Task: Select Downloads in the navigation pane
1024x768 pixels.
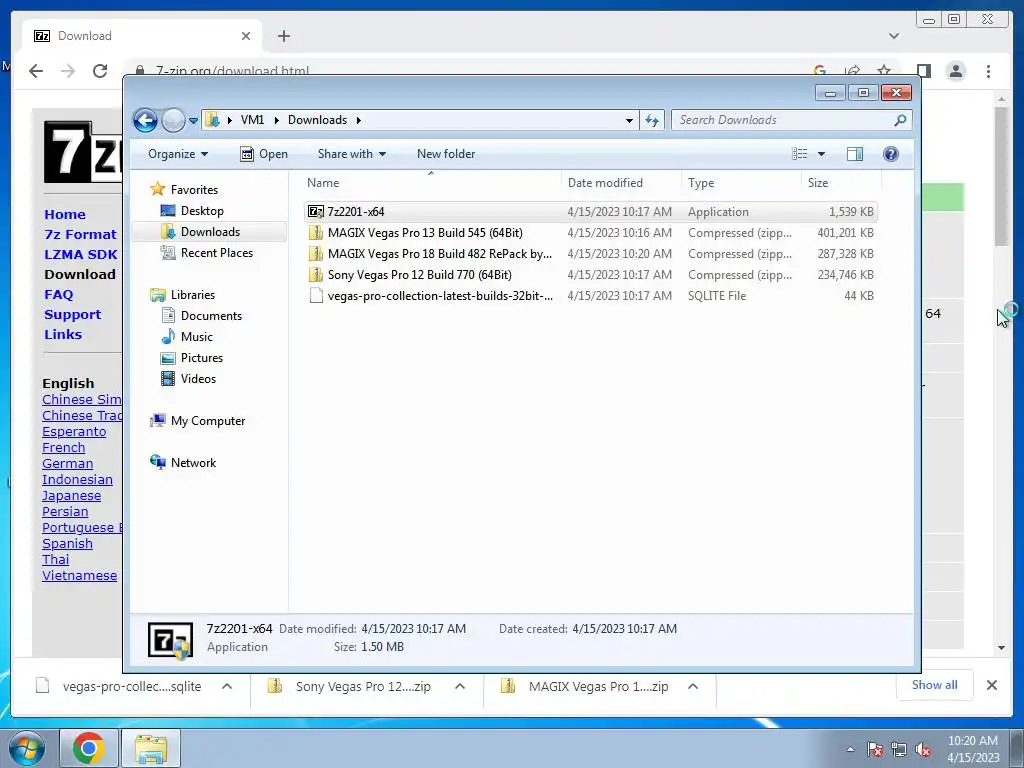Action: pos(210,232)
